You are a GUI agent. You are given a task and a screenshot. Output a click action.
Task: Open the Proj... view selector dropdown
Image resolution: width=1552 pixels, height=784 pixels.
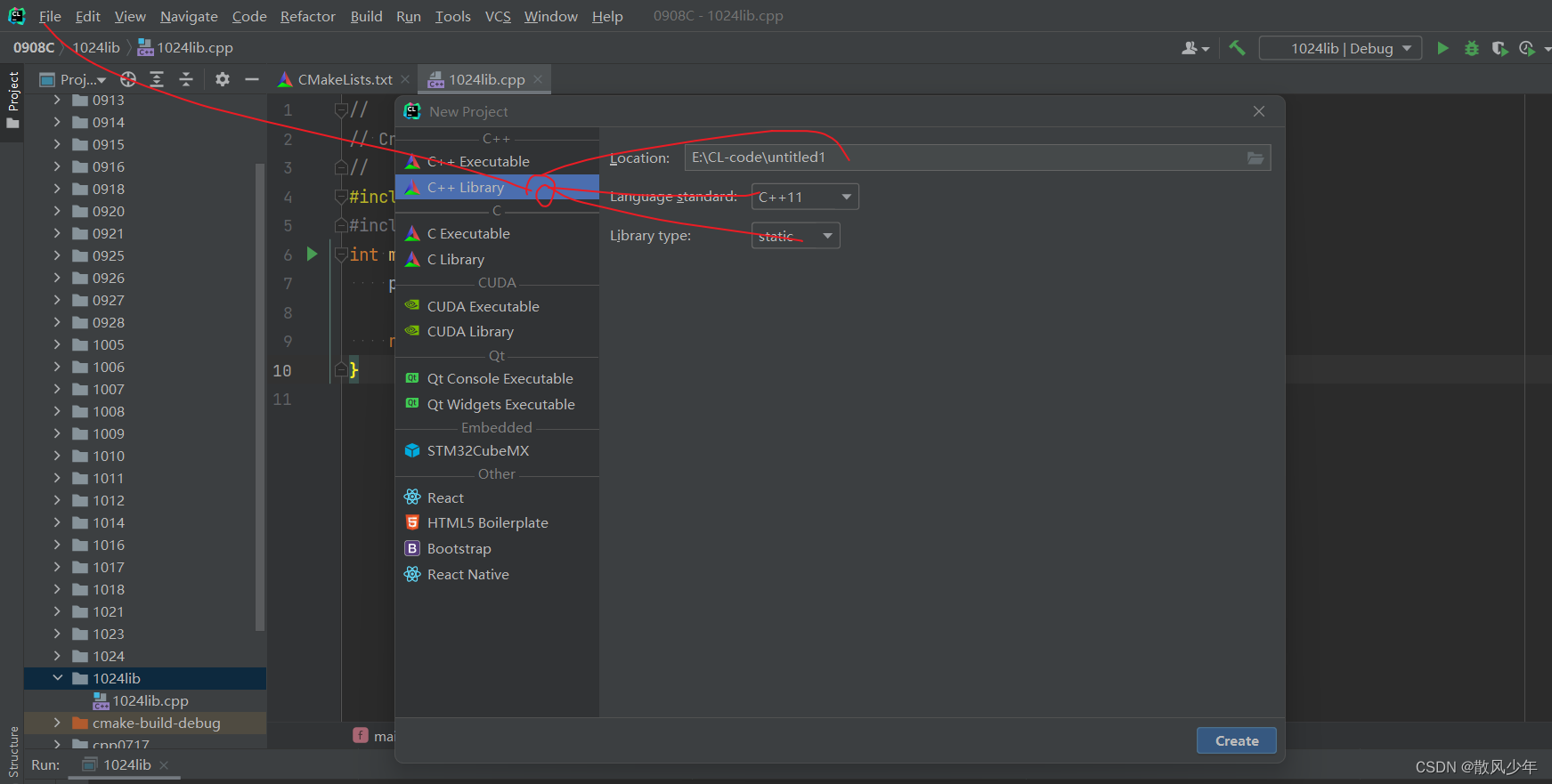(x=73, y=79)
